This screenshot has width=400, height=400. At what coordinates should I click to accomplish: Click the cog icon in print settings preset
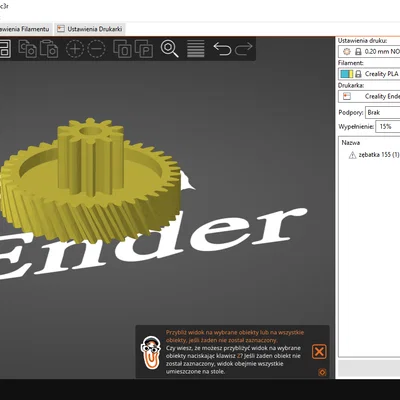coord(347,52)
